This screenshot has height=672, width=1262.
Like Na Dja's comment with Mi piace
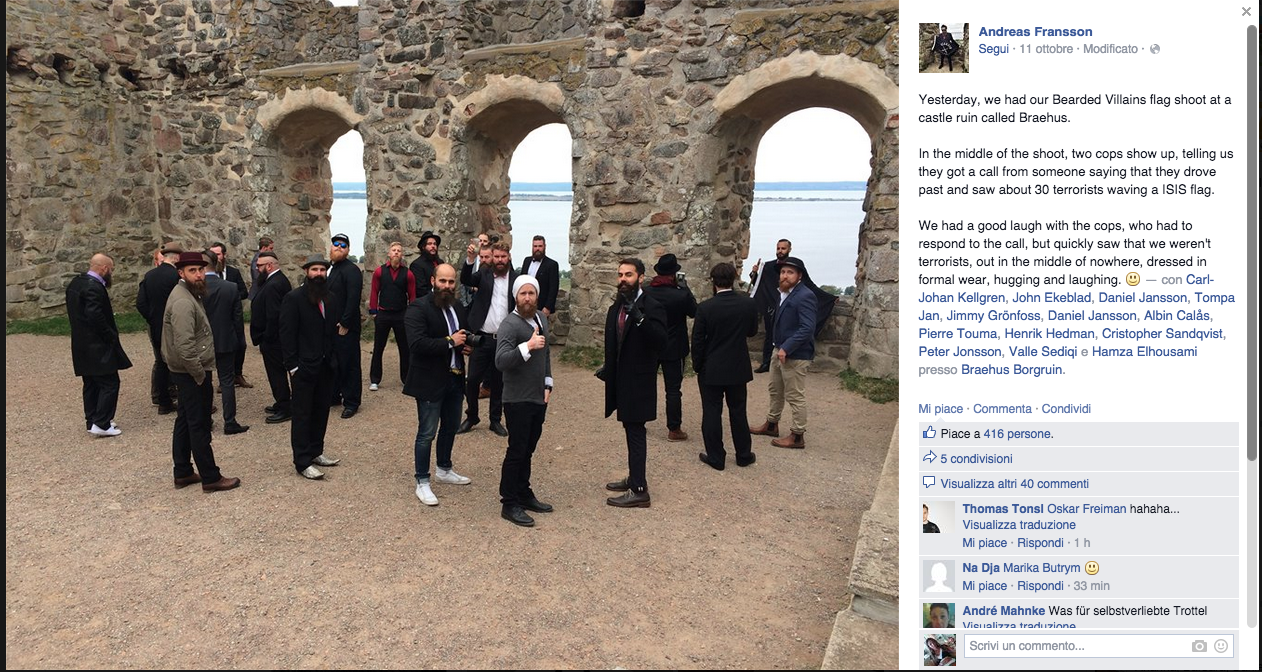pos(985,586)
